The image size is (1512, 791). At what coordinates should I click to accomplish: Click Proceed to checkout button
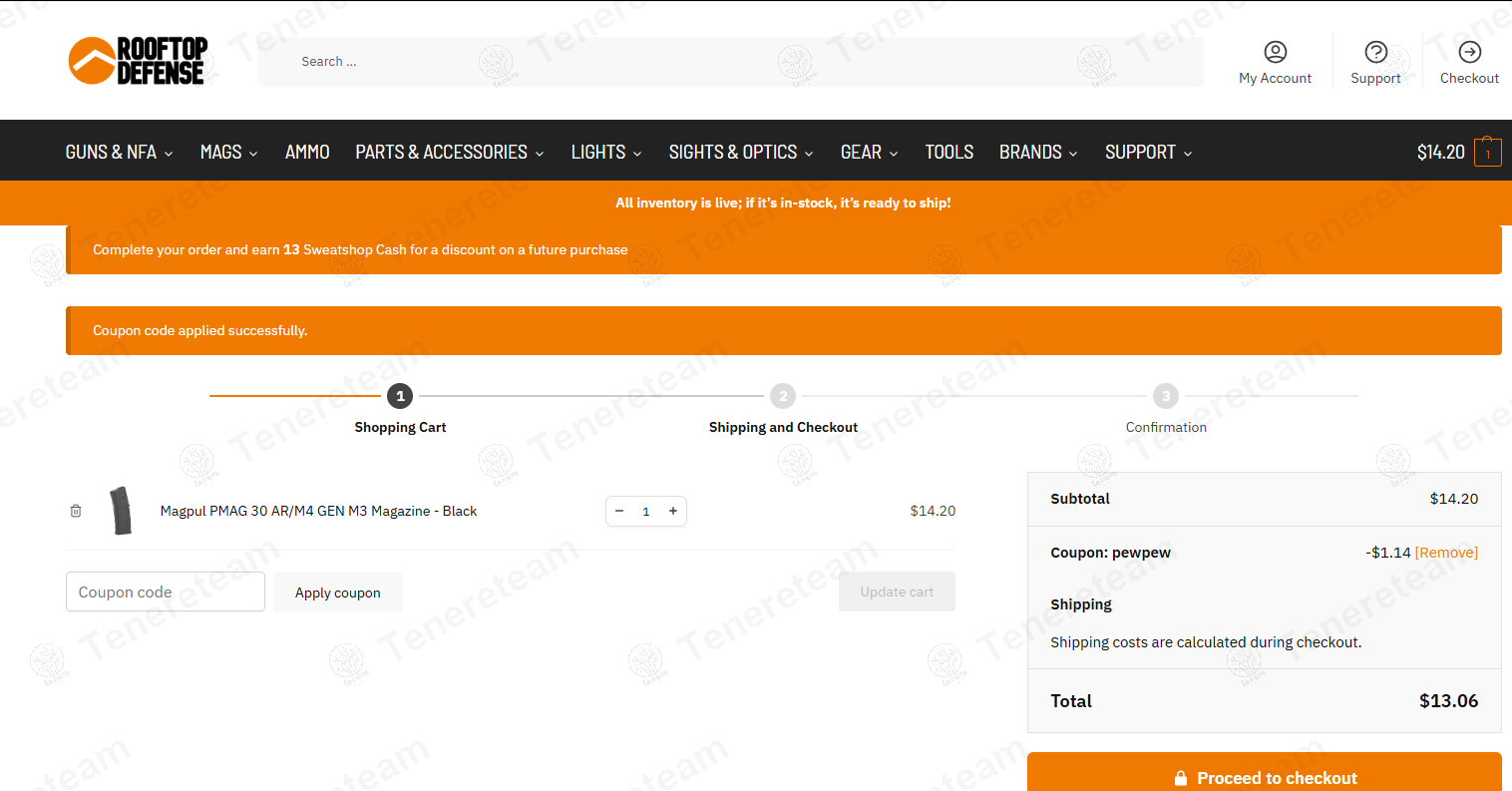(1264, 776)
